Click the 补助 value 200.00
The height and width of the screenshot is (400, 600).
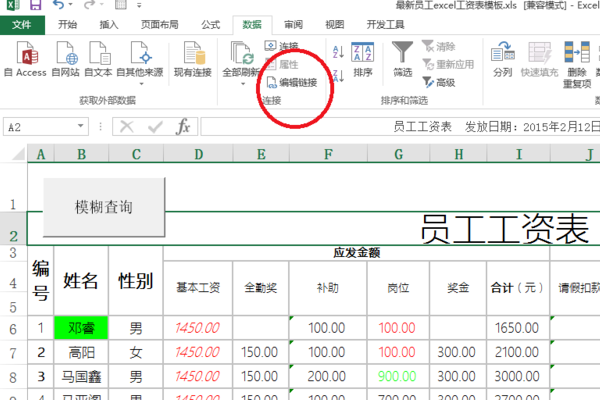[328, 377]
